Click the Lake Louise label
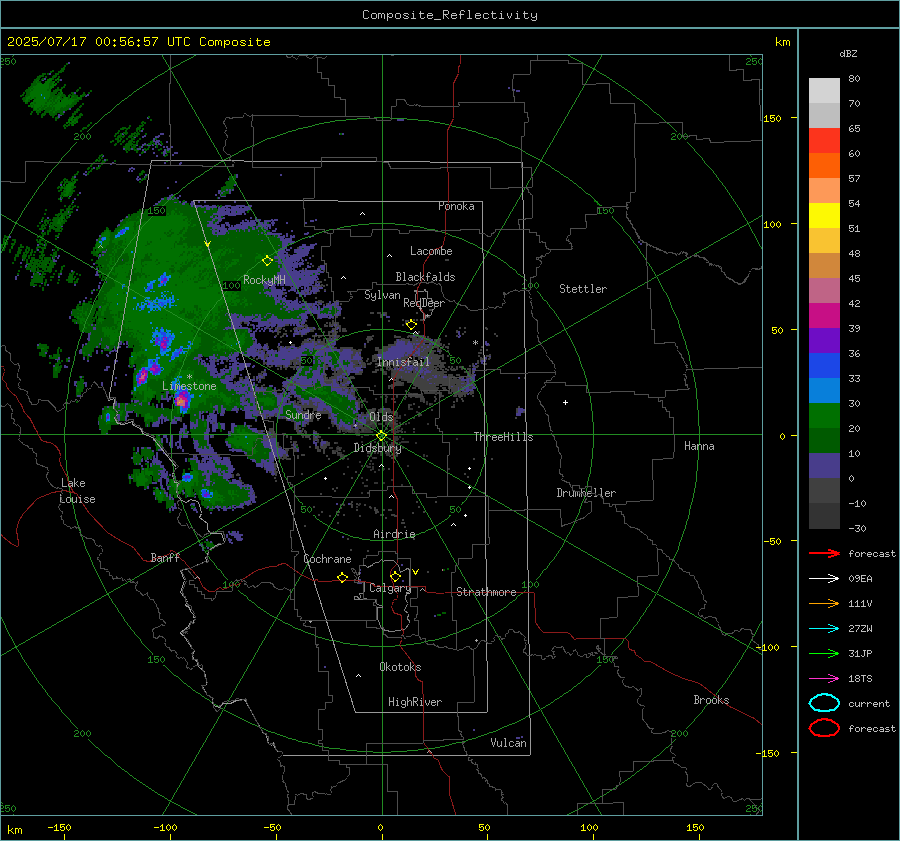 coord(77,491)
